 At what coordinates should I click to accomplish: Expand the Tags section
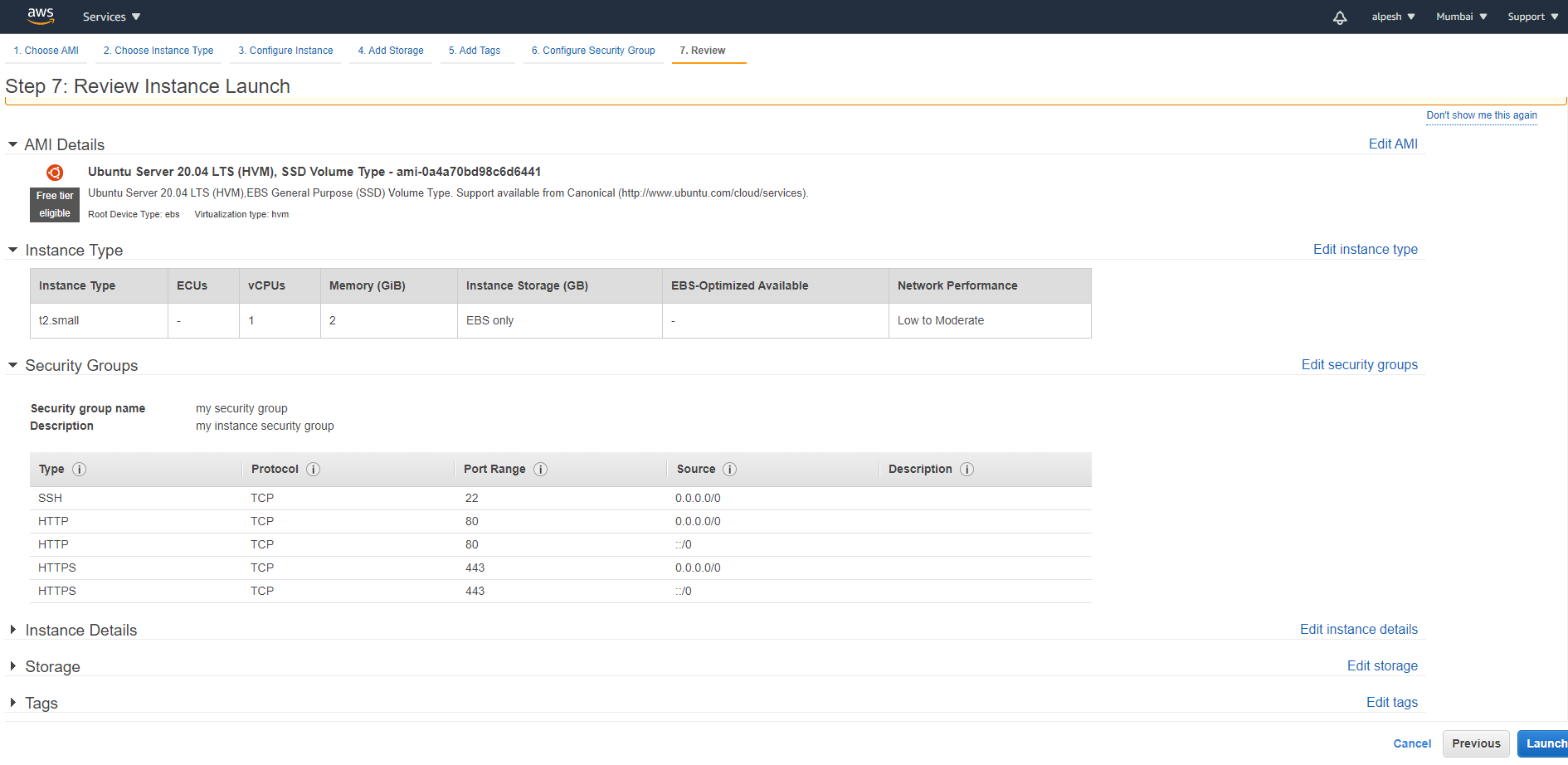[13, 703]
